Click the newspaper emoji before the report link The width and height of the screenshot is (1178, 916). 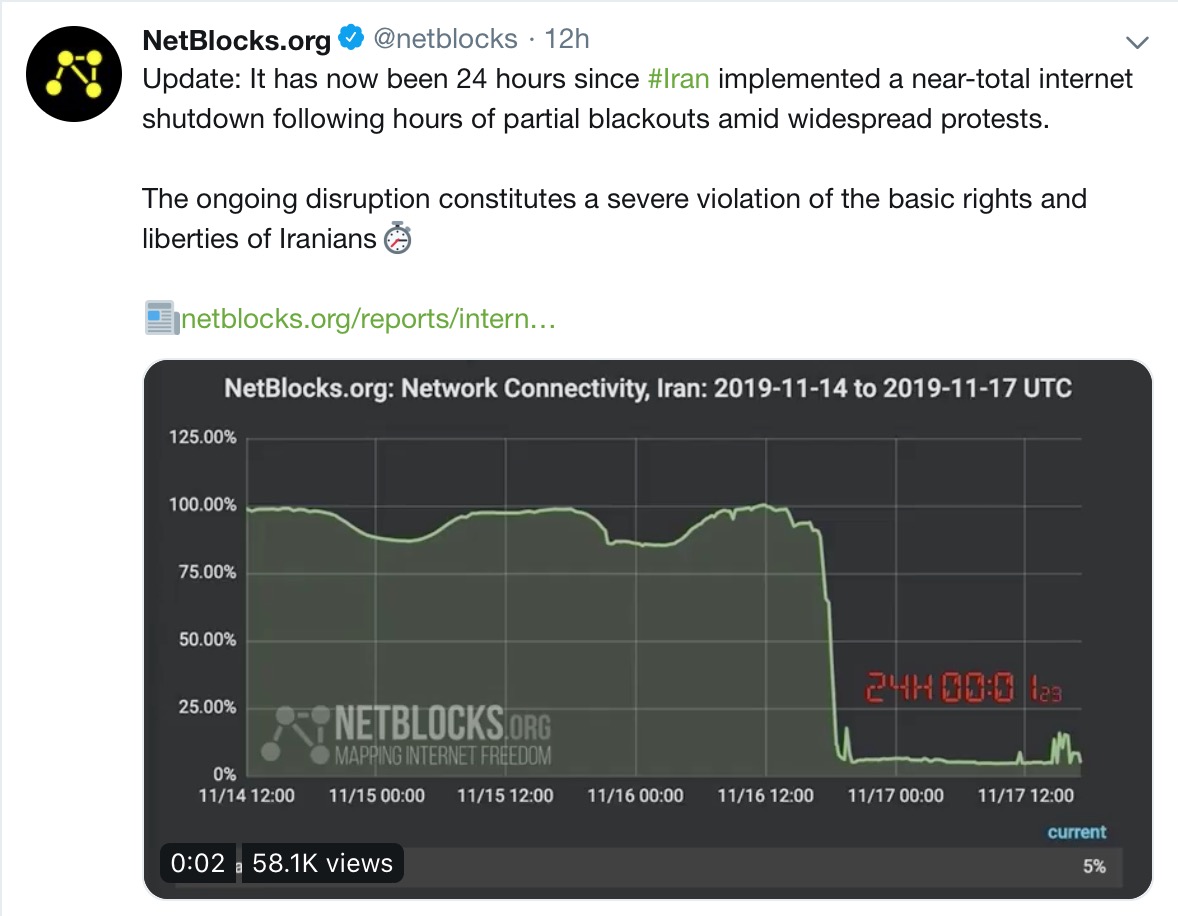click(160, 320)
